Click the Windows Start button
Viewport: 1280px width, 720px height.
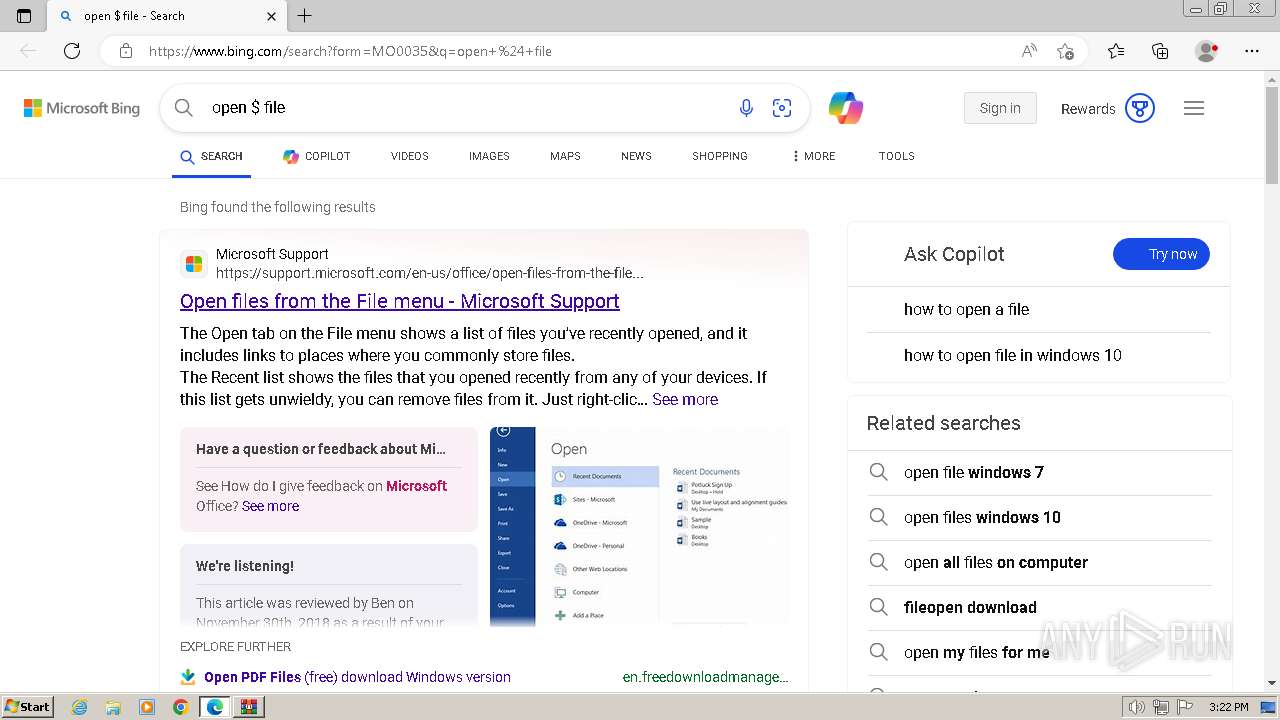[27, 706]
